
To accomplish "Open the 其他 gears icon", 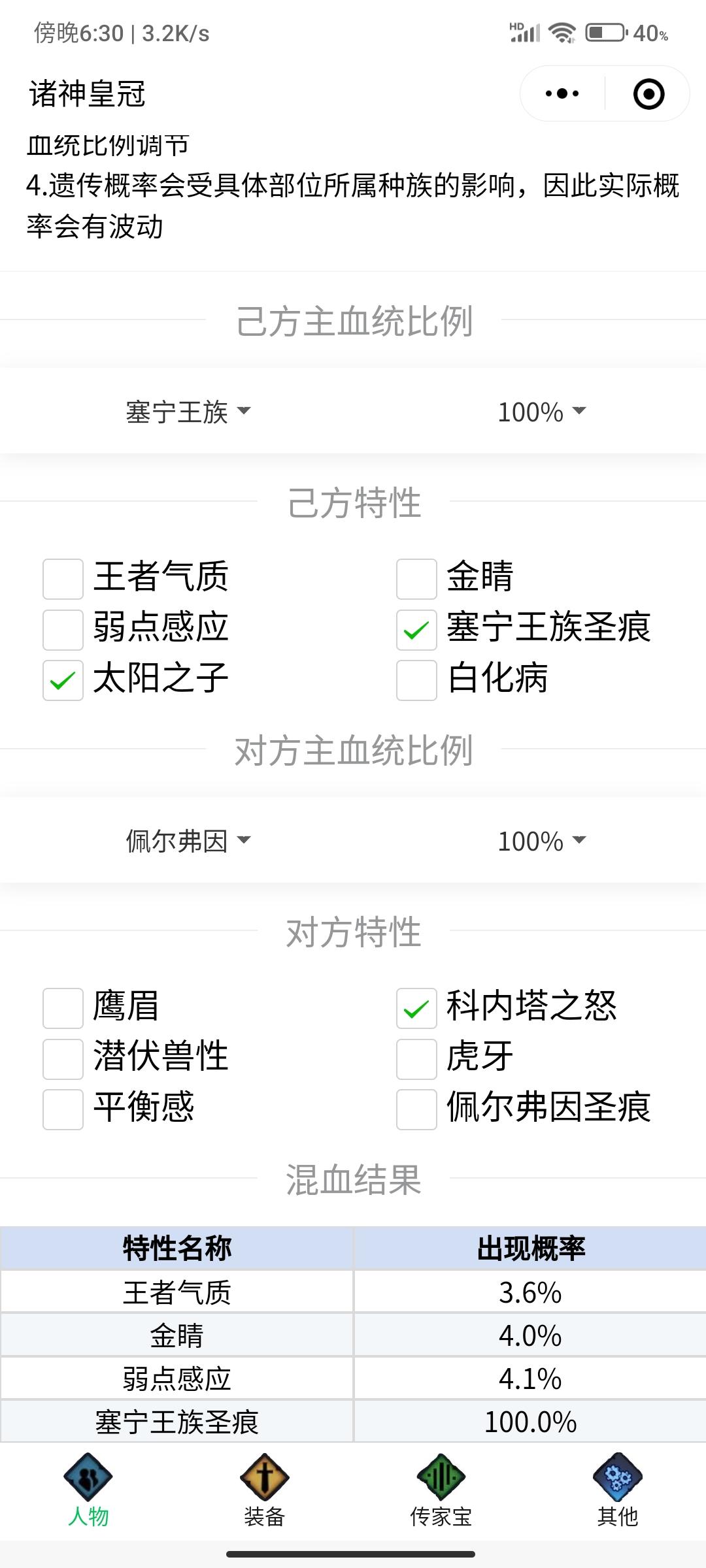I will click(x=618, y=1477).
